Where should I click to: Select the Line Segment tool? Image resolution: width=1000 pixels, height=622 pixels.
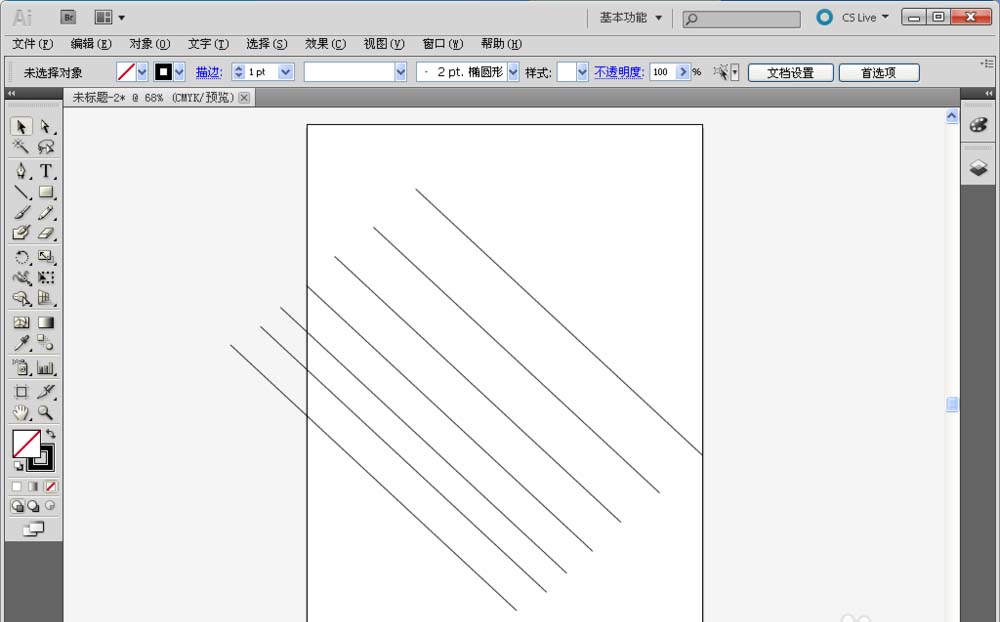point(21,191)
